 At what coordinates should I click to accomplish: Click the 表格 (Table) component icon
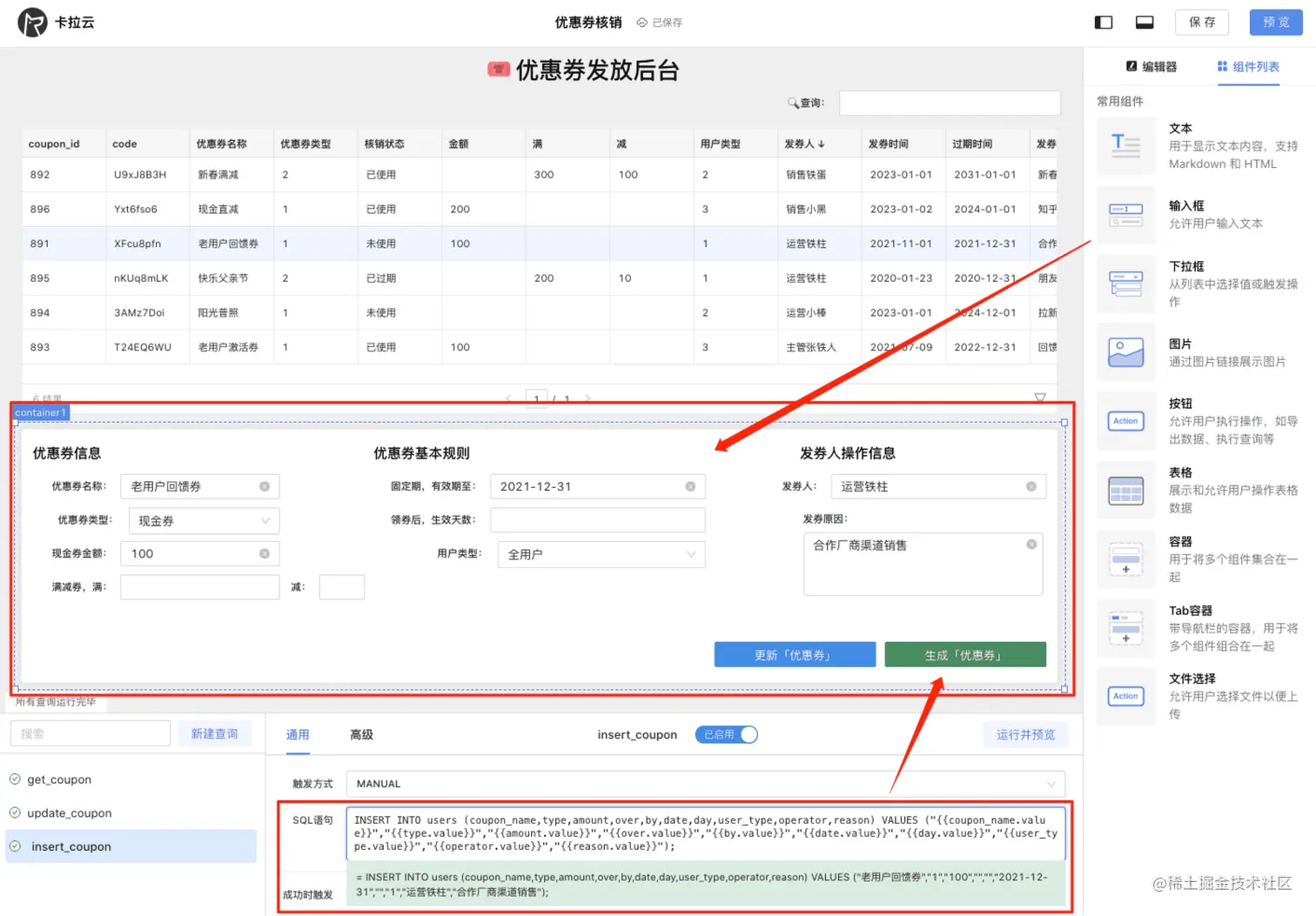pyautogui.click(x=1125, y=490)
